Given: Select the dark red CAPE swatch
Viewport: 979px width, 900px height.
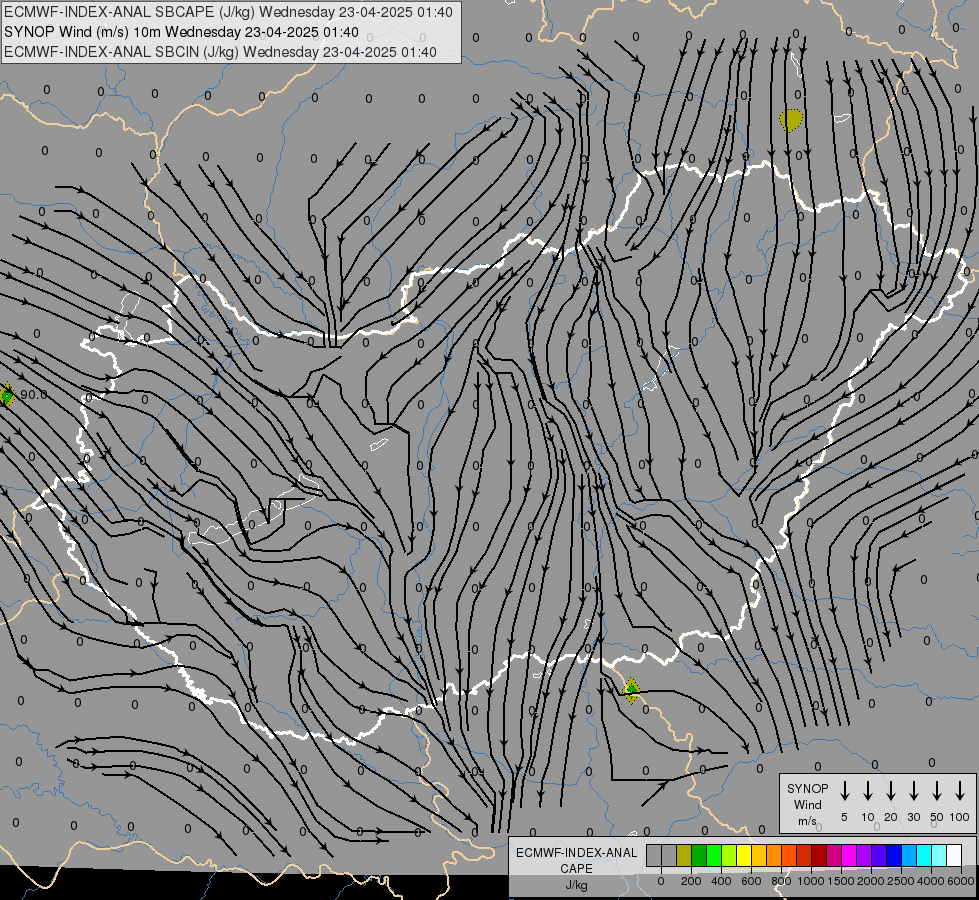Looking at the screenshot, I should (x=819, y=855).
